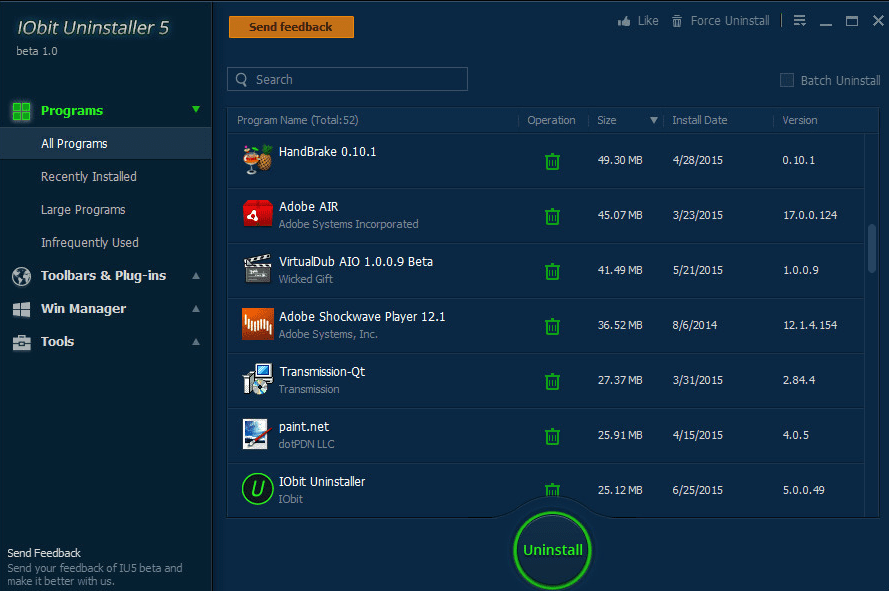Click the Like thumbs-up icon

click(x=624, y=22)
